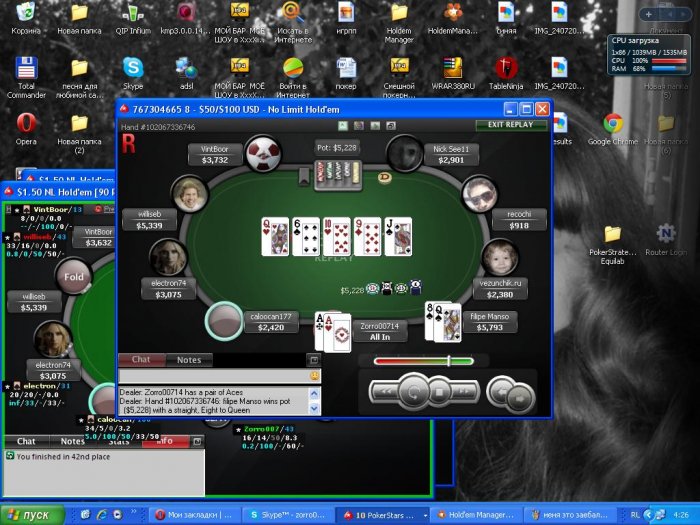Open Войти в Интернет desktop icon
Image resolution: width=700 pixels, height=525 pixels.
click(x=293, y=77)
